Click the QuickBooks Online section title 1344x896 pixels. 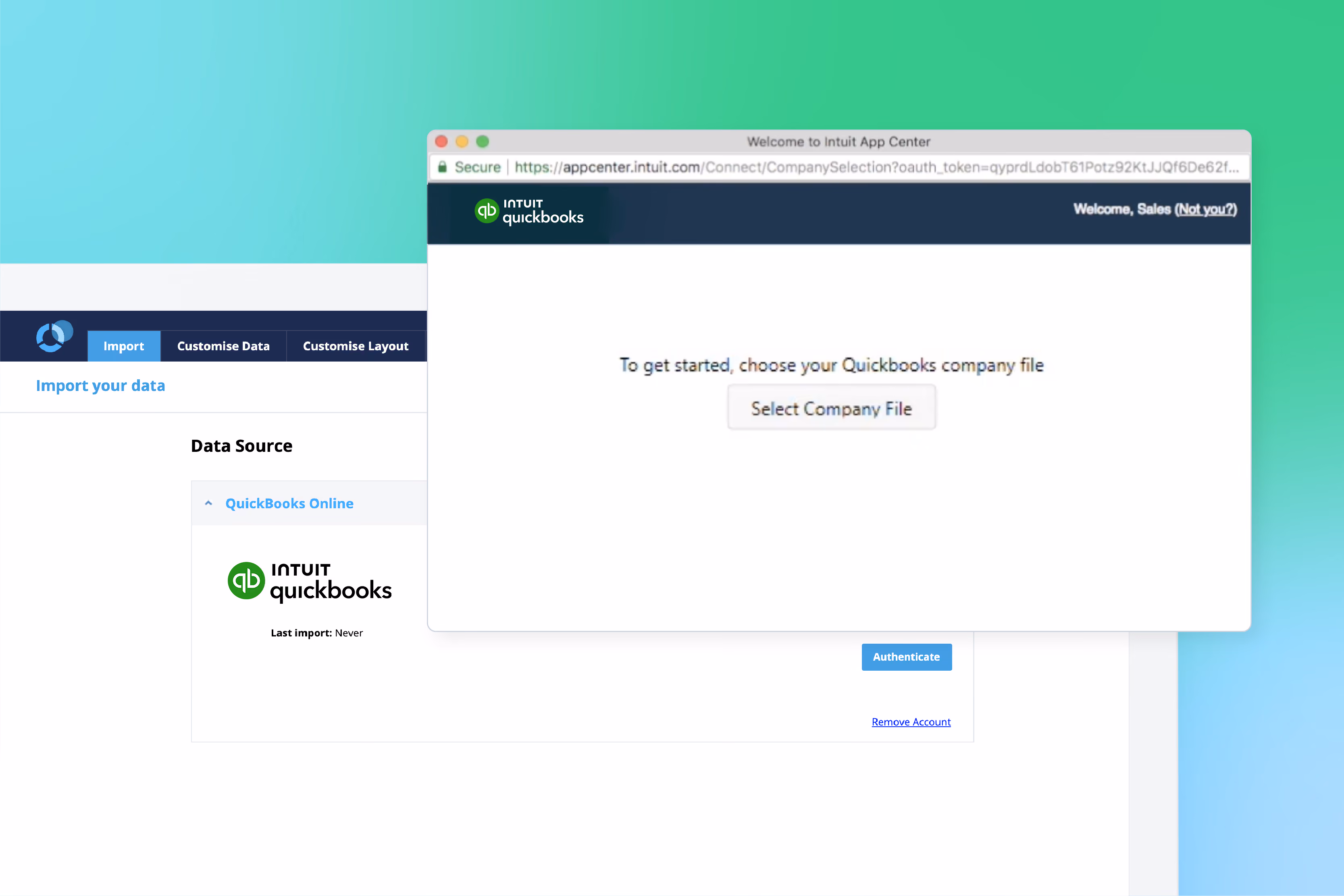pyautogui.click(x=289, y=503)
